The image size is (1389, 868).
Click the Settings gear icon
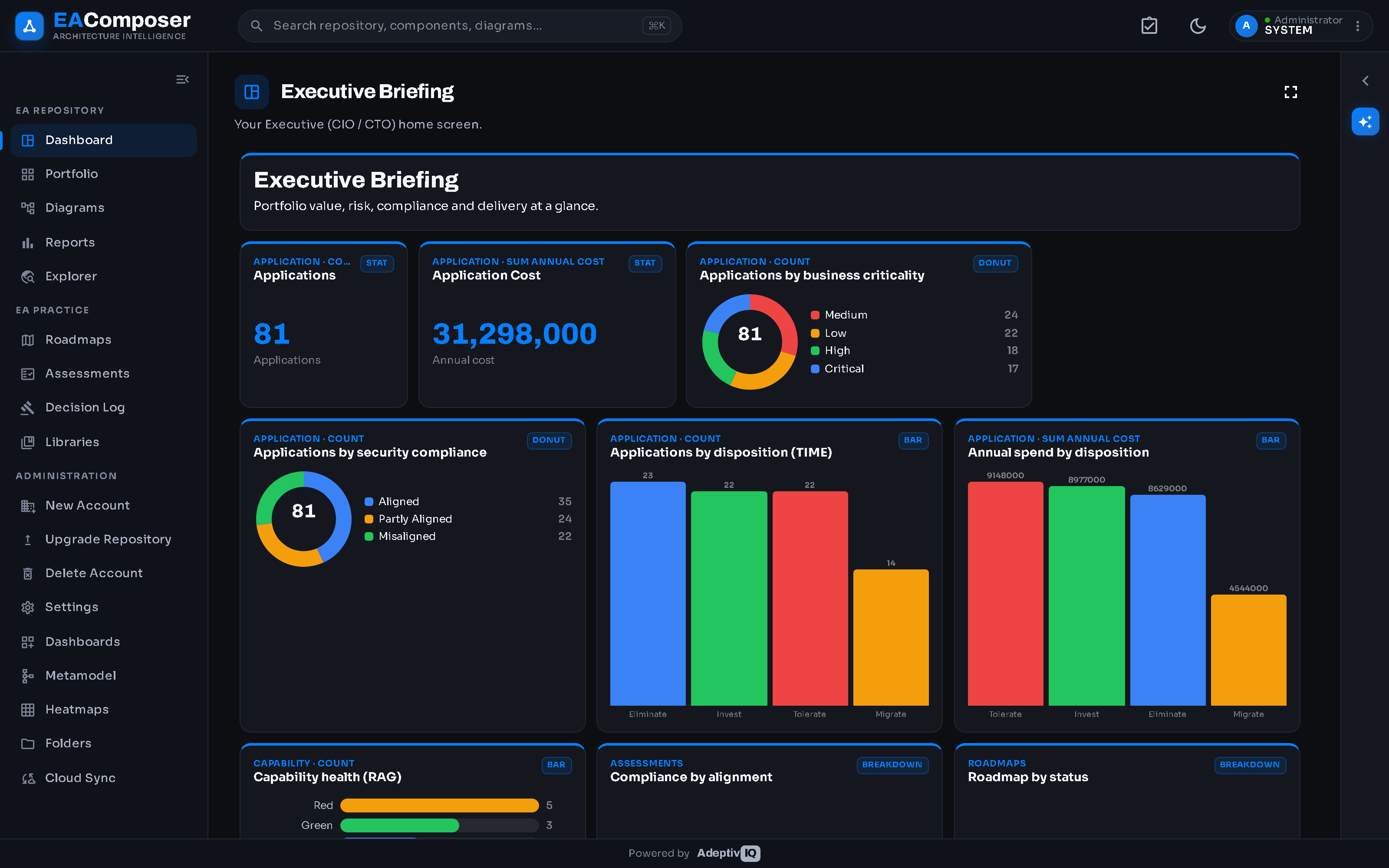pyautogui.click(x=27, y=607)
